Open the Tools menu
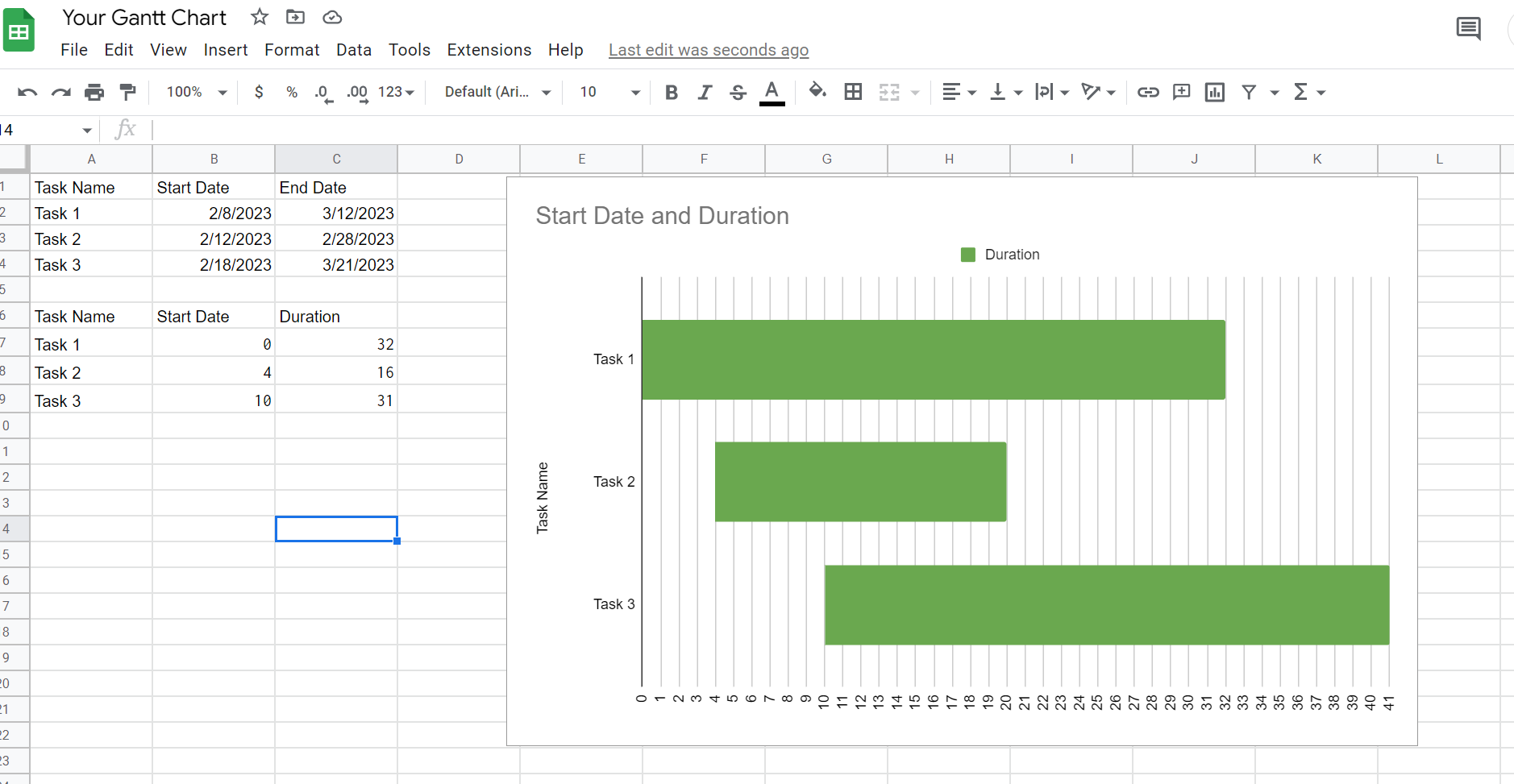The height and width of the screenshot is (784, 1514). click(410, 50)
